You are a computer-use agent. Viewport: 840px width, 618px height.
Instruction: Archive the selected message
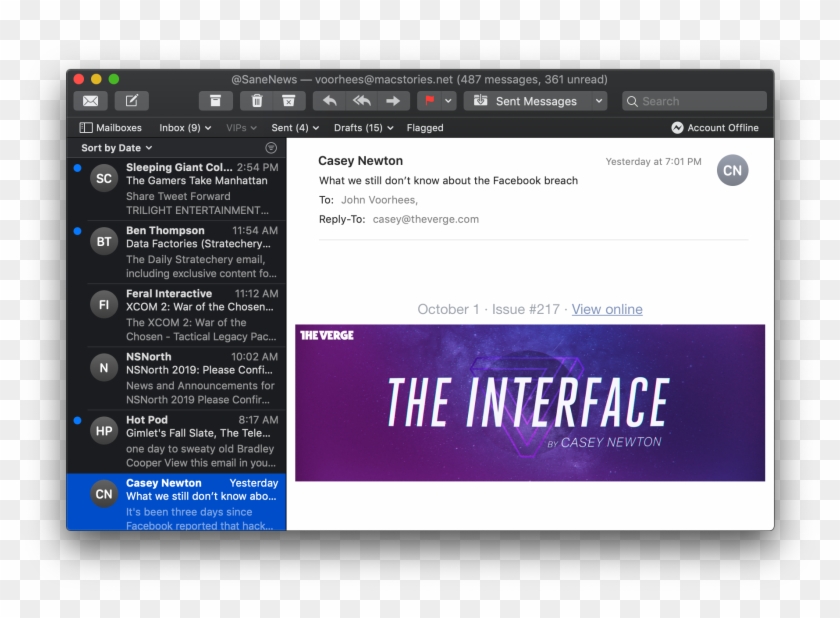[215, 101]
